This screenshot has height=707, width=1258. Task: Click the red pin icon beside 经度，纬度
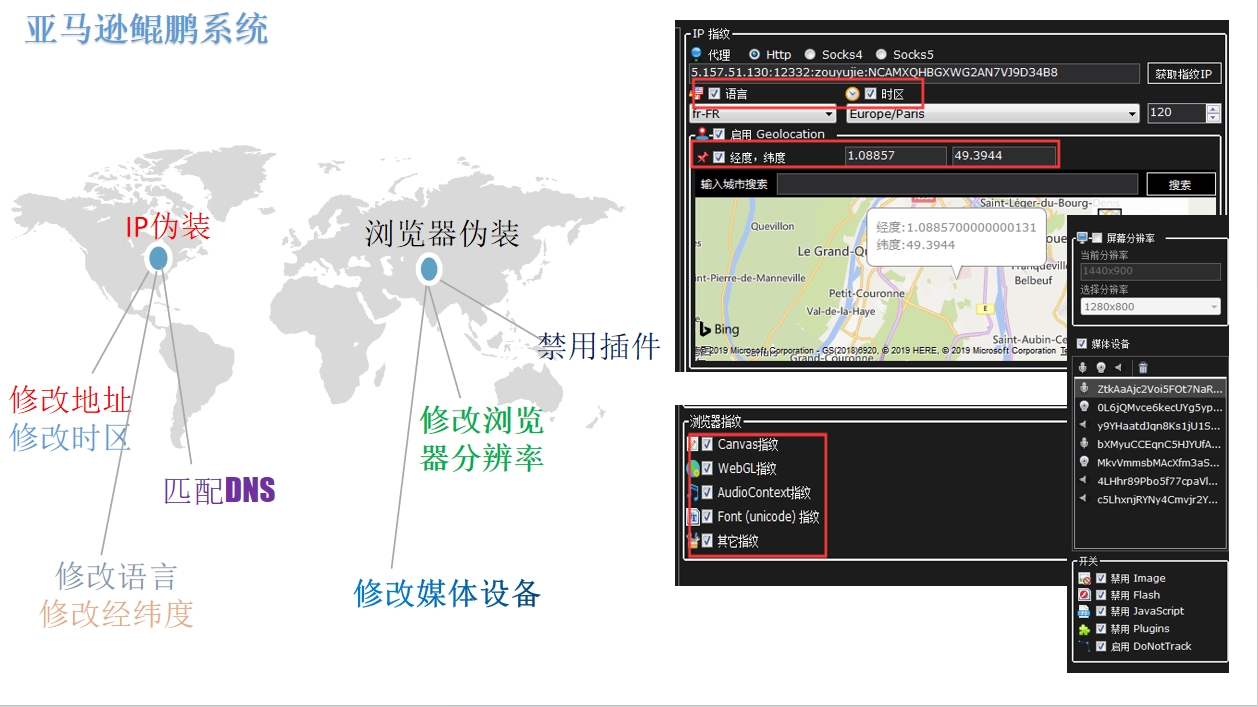[702, 157]
